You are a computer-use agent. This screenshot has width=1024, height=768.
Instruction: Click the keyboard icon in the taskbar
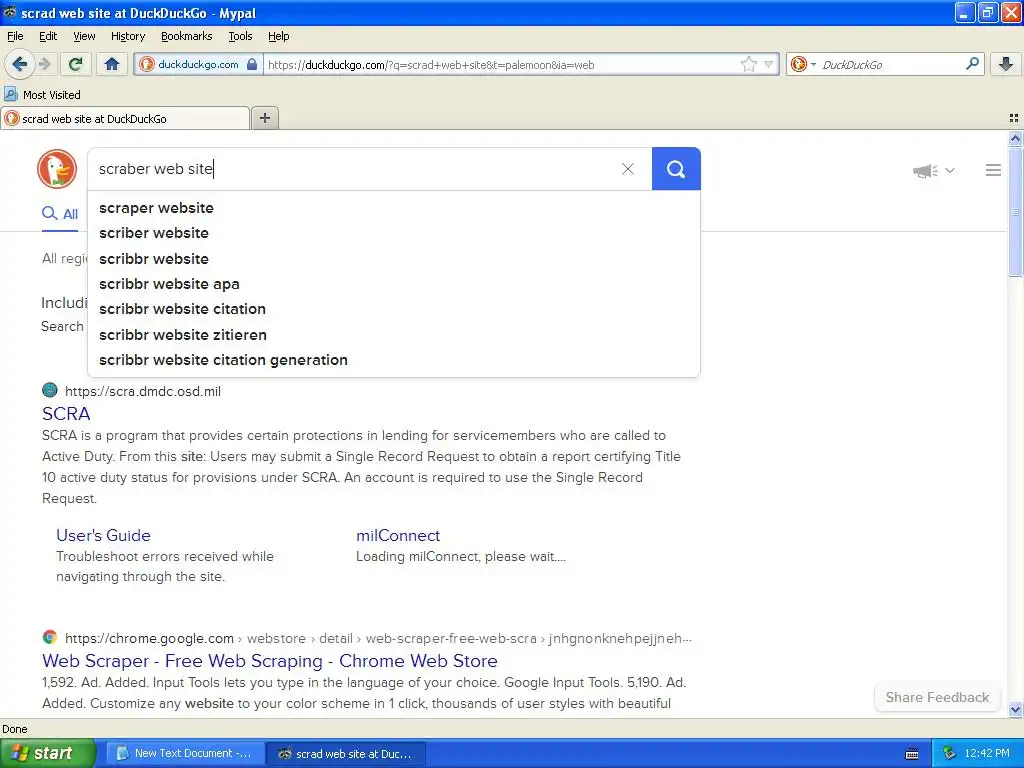tap(912, 754)
